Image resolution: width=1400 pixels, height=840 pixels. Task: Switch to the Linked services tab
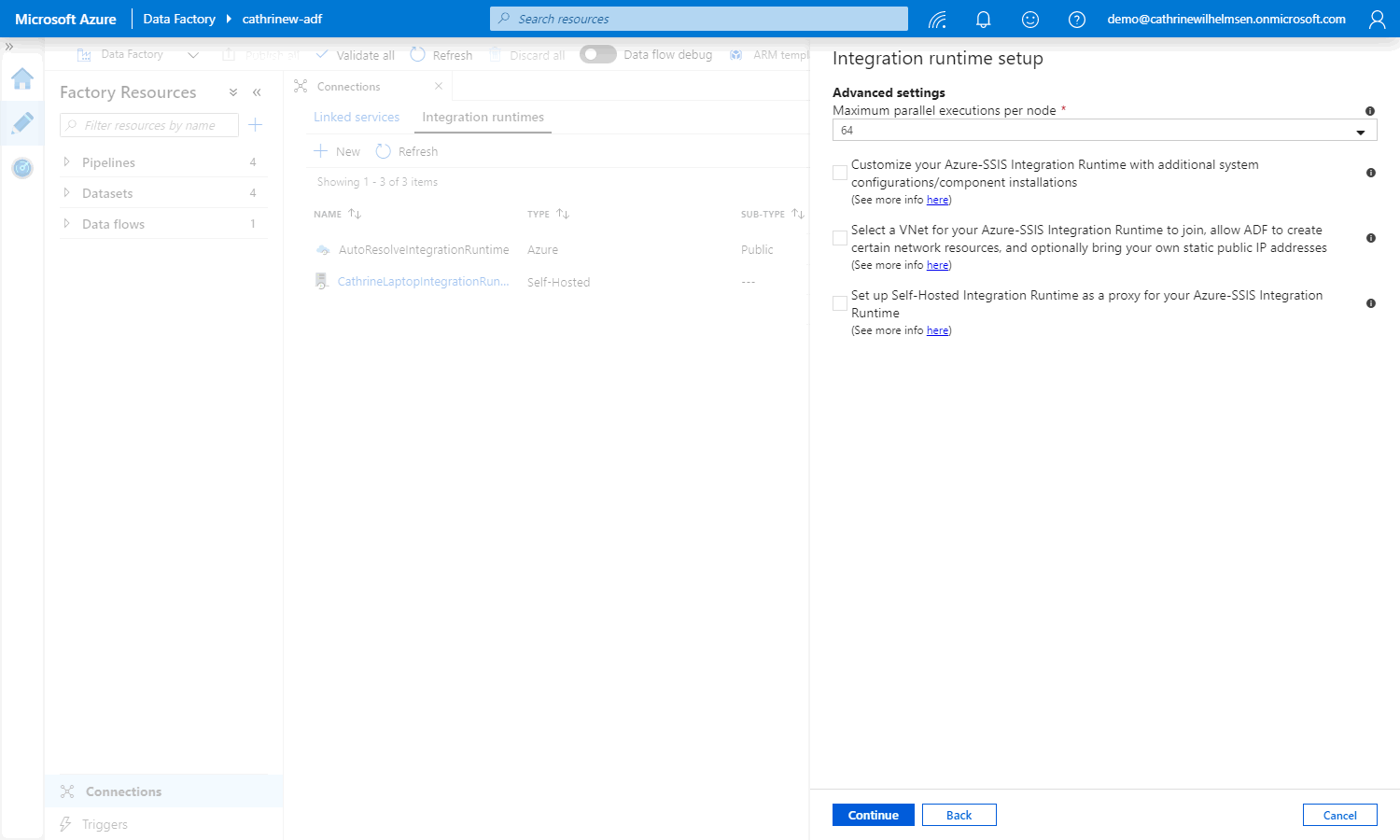(x=357, y=118)
